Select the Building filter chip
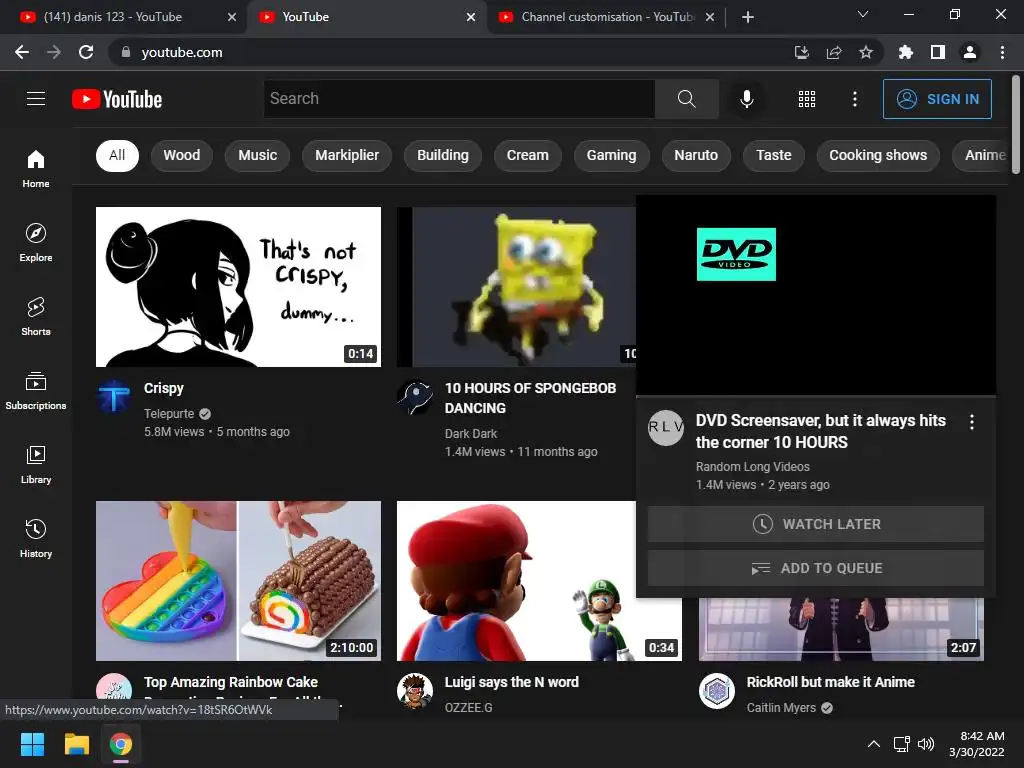The height and width of the screenshot is (768, 1024). [x=443, y=155]
